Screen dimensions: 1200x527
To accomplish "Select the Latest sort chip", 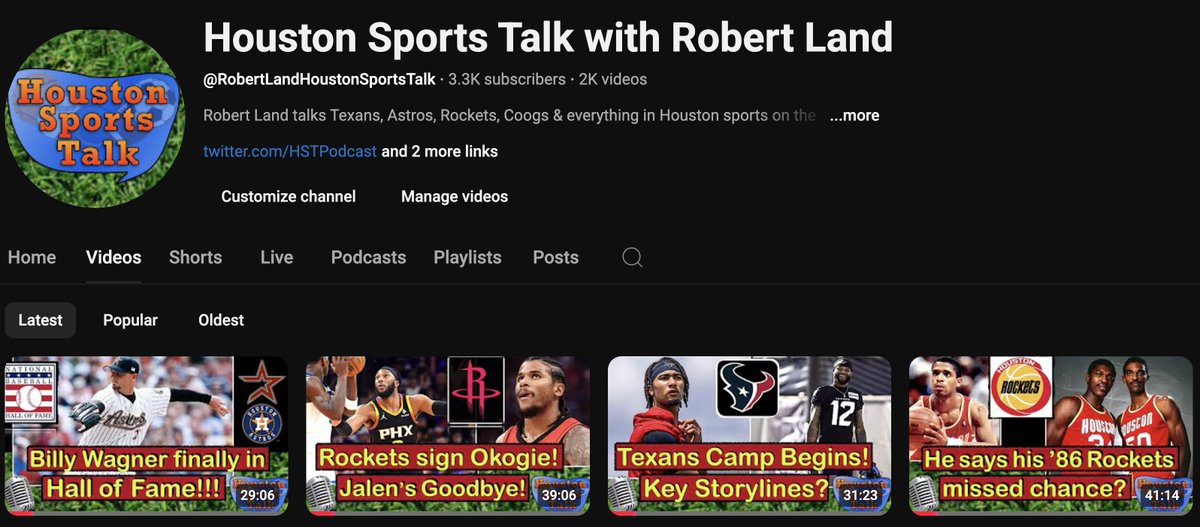I will (x=40, y=320).
